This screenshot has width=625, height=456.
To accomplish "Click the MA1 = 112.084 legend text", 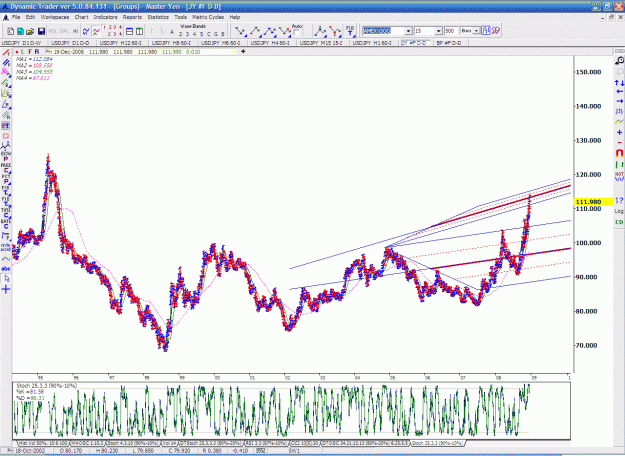I will (34, 59).
